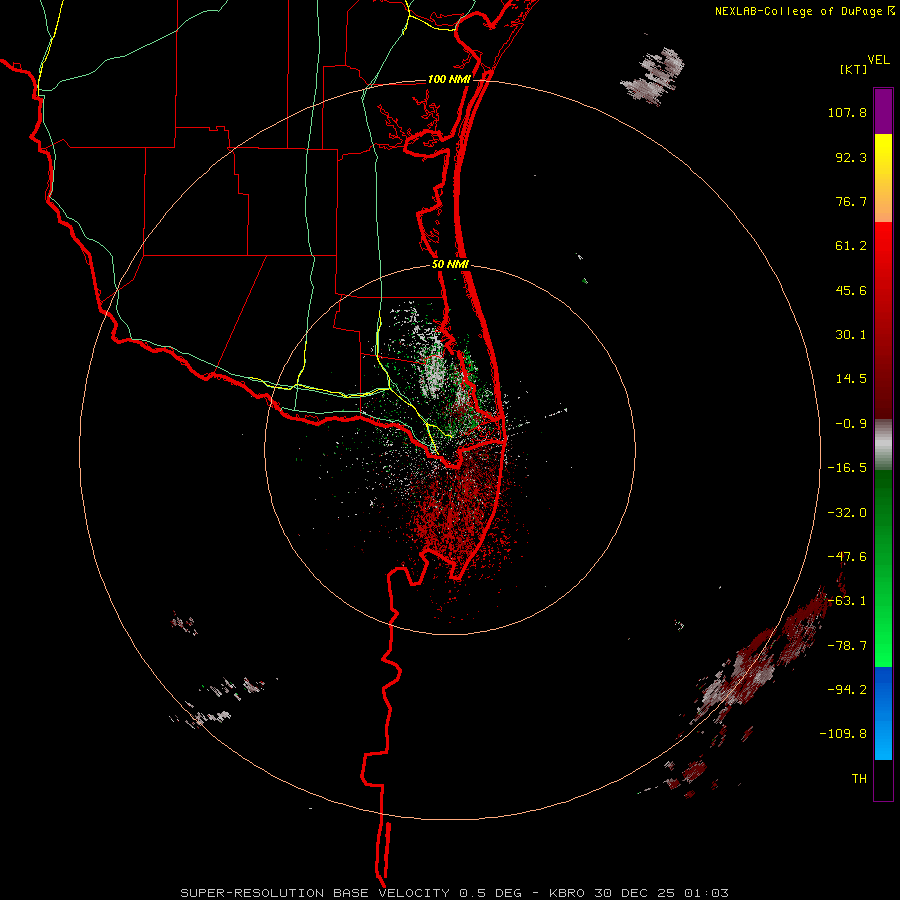
Task: Click the -109.8 velocity scale value
Action: 843,734
